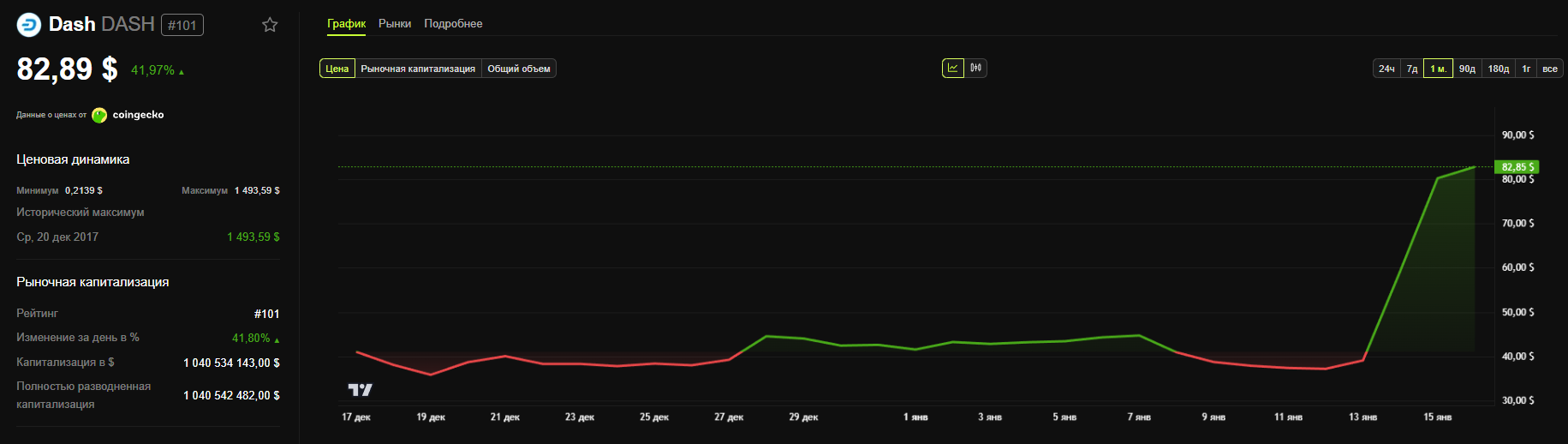Screen dimensions: 1568x444
Task: Open the График tab
Action: pyautogui.click(x=347, y=24)
